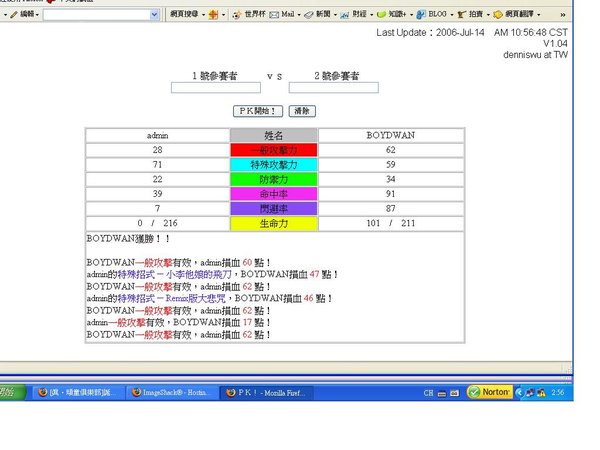600x450 pixels.
Task: Click the BOYDWAN獲勝!! result text
Action: point(128,239)
